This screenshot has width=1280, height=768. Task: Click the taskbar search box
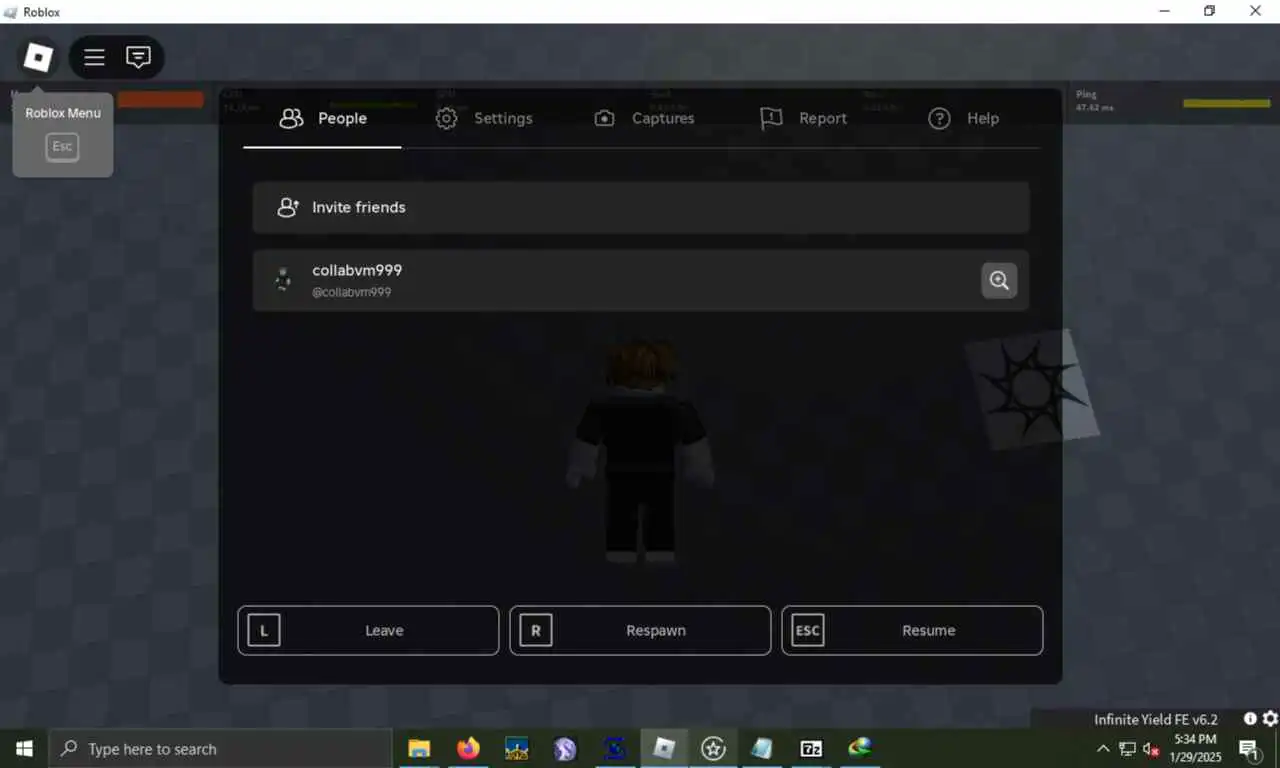tap(220, 748)
